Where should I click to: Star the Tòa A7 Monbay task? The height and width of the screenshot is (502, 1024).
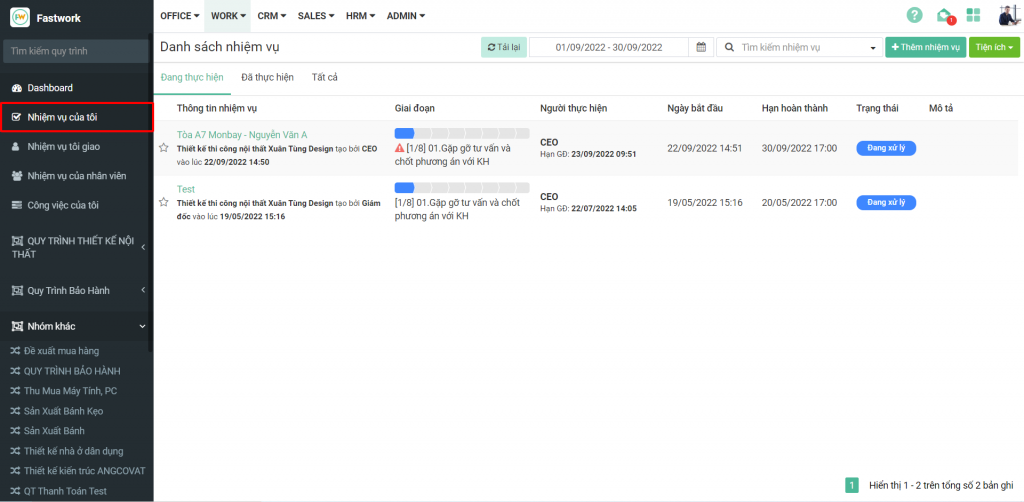[x=164, y=148]
